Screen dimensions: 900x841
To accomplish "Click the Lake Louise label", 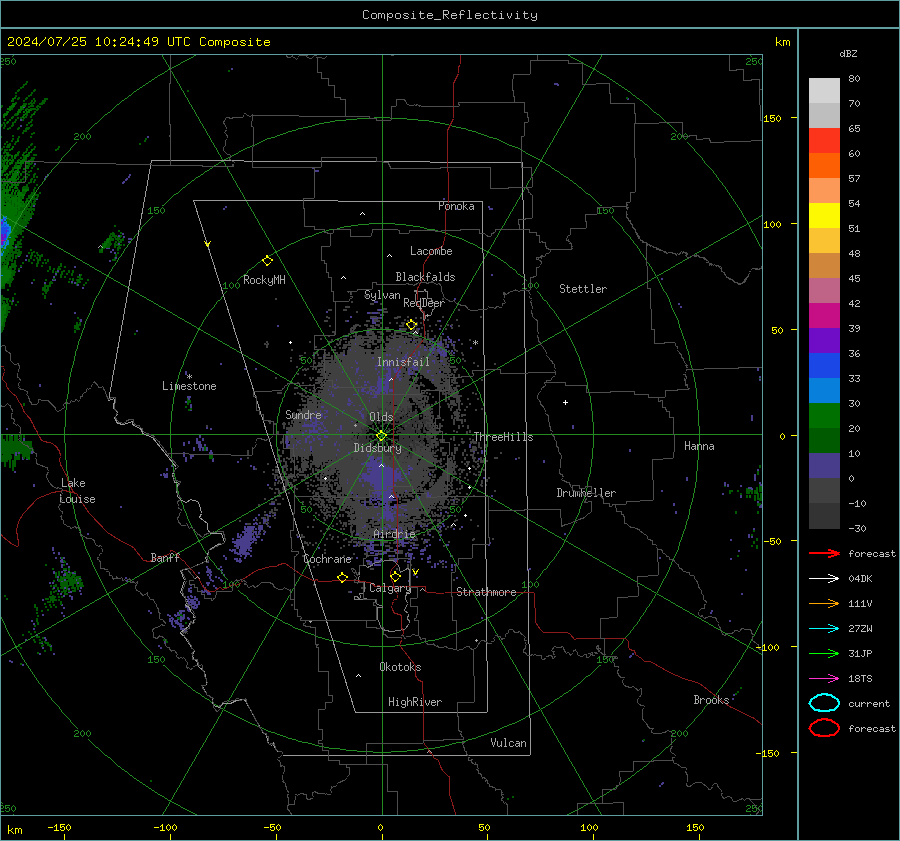I will tap(77, 491).
